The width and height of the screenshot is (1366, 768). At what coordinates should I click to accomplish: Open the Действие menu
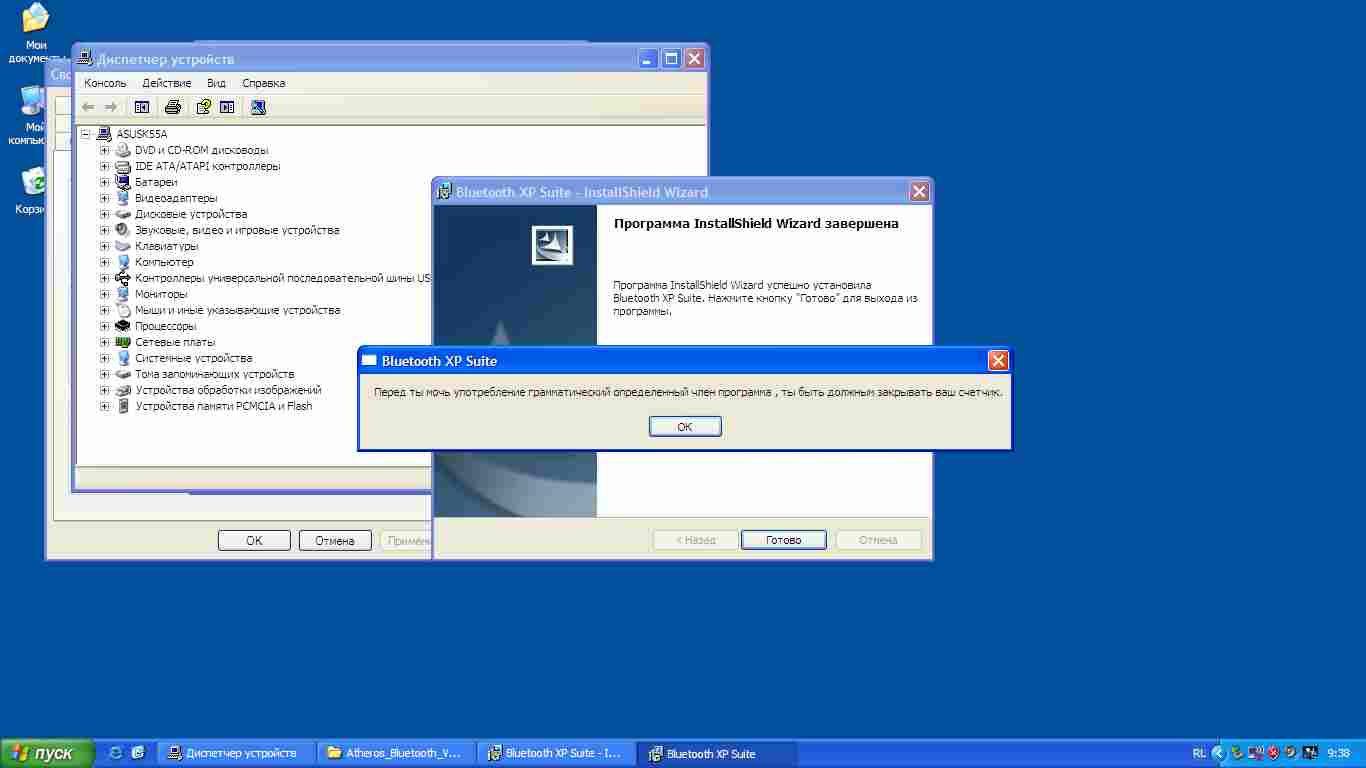pos(166,83)
